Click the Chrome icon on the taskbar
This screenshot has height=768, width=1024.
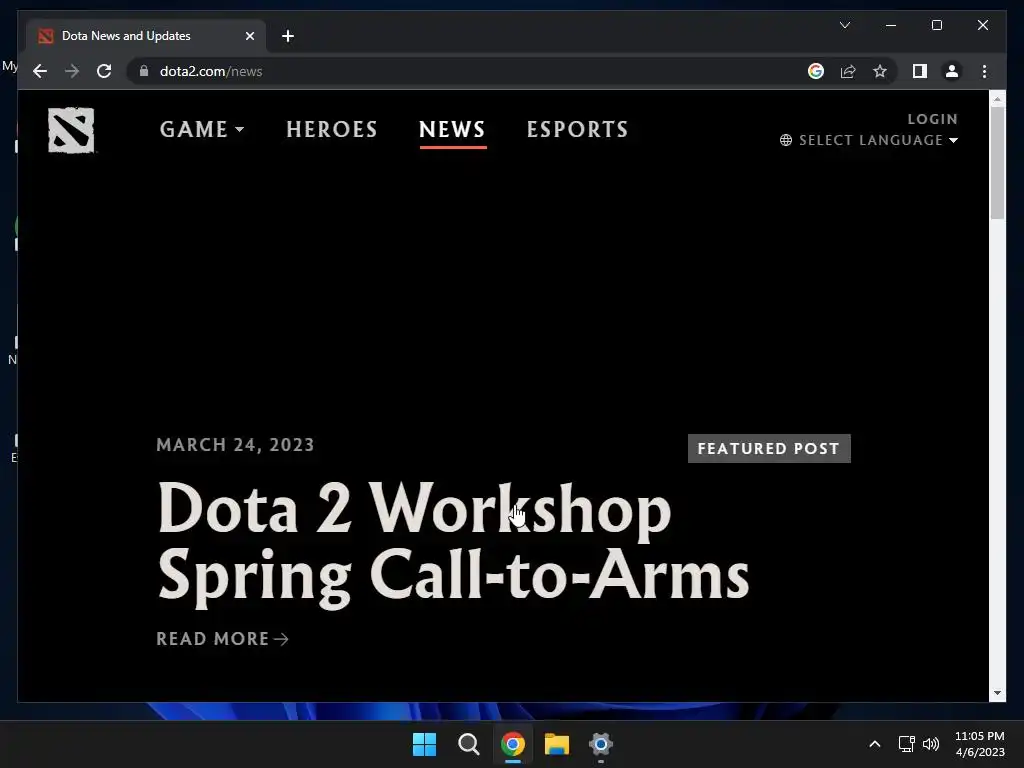coord(513,744)
